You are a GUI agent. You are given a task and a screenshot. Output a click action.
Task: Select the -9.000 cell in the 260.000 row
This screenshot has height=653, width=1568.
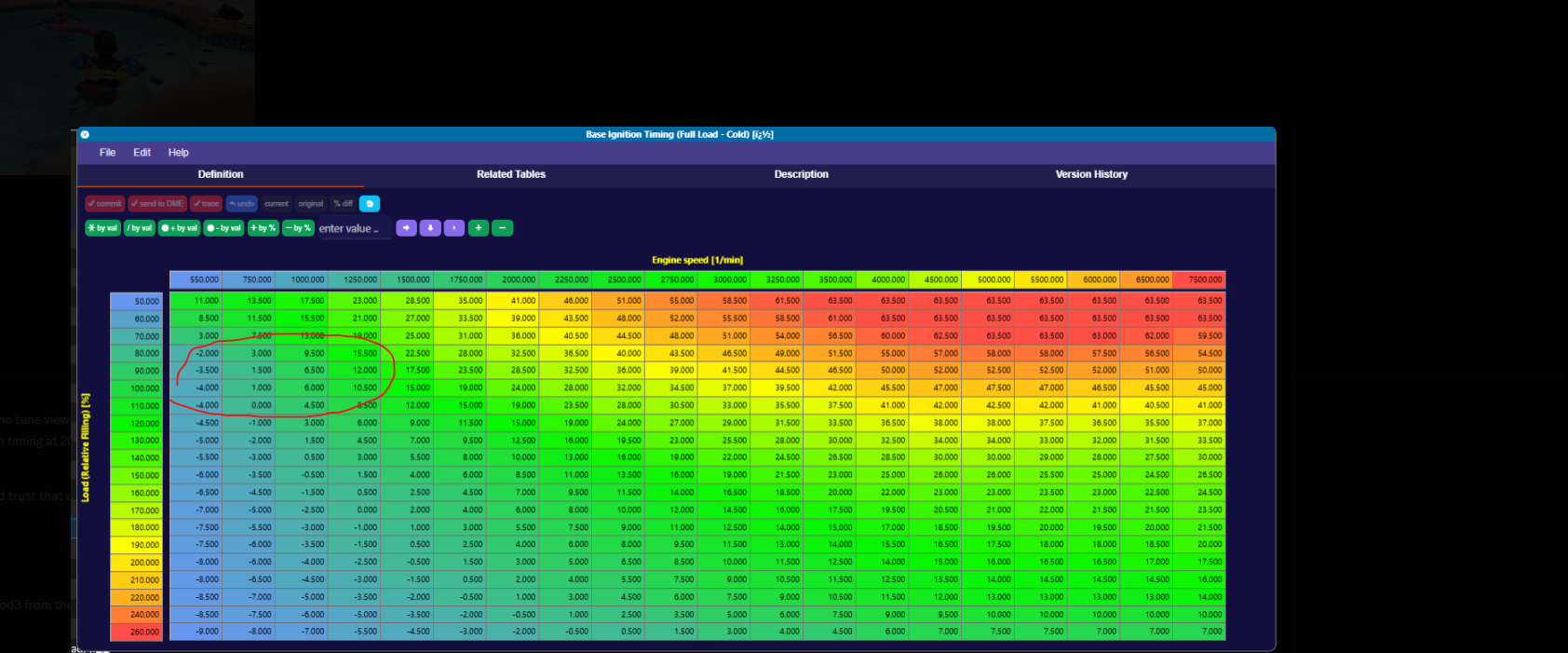[x=196, y=632]
